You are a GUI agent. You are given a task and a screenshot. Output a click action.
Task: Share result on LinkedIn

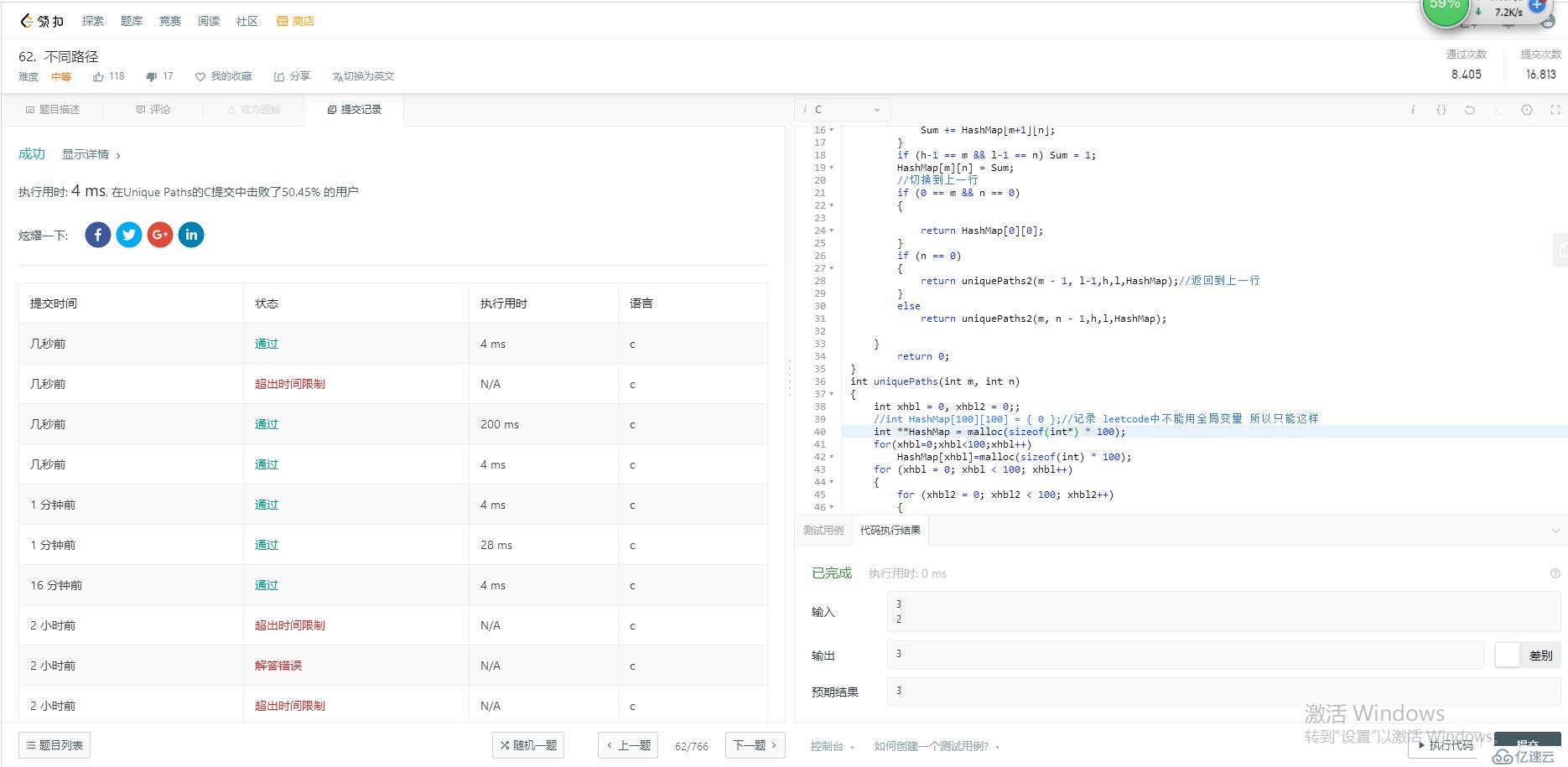point(191,235)
